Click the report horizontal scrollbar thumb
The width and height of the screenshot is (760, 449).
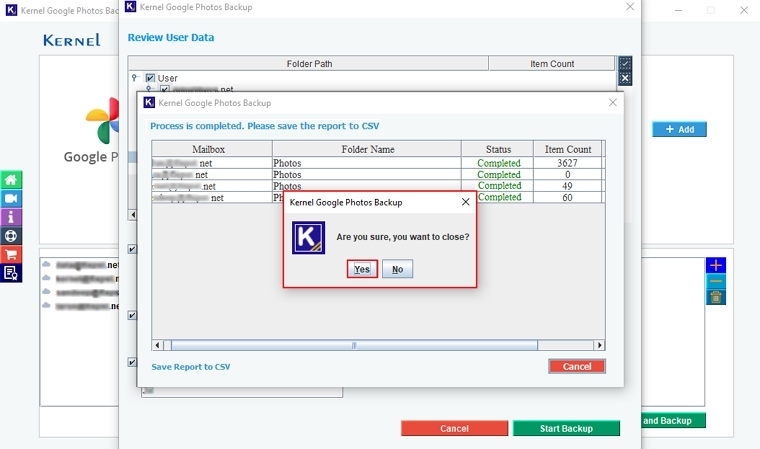(x=354, y=345)
